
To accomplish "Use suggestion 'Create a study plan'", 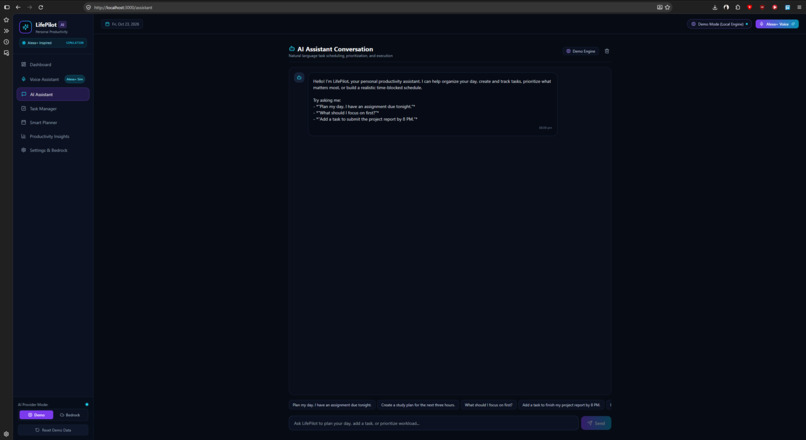I will point(418,405).
